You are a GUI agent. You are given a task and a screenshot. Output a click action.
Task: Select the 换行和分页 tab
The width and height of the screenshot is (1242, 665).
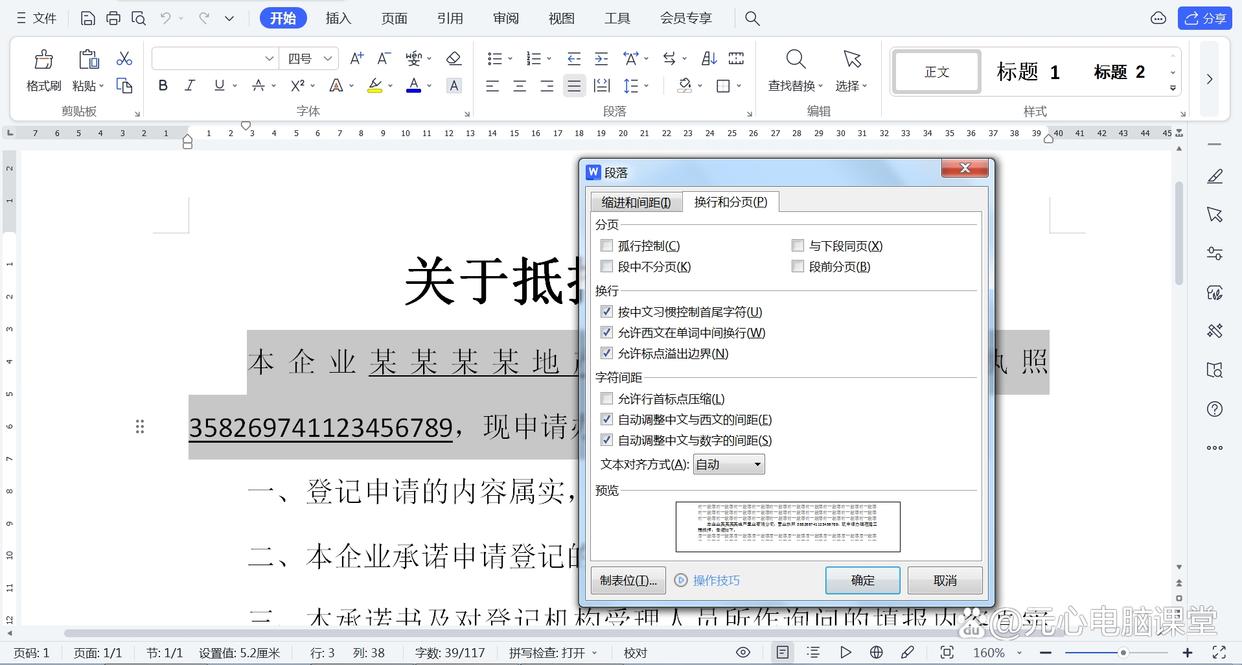point(731,202)
